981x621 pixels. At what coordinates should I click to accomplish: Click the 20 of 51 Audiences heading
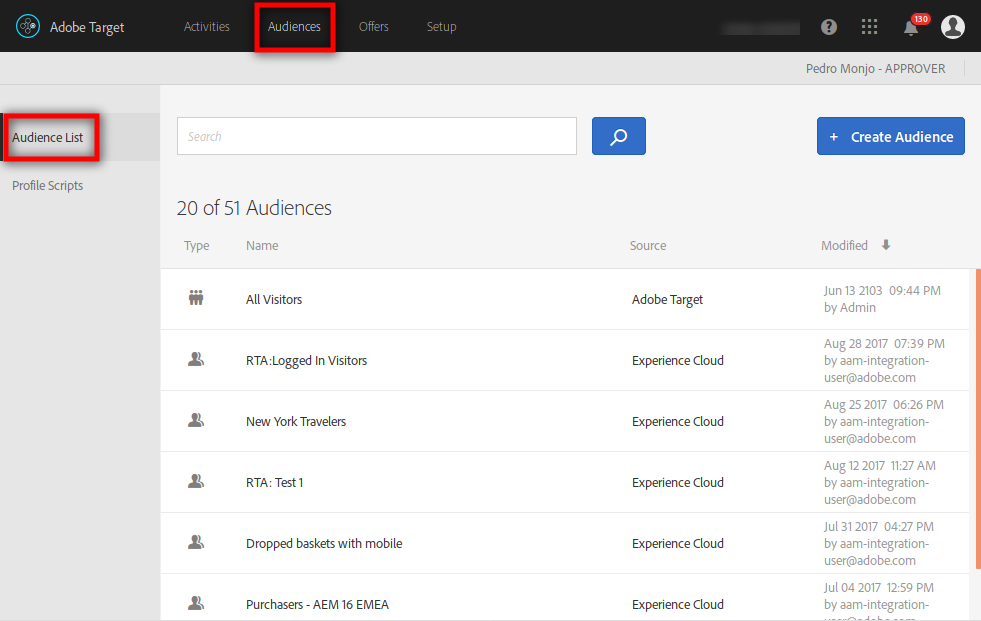point(254,208)
